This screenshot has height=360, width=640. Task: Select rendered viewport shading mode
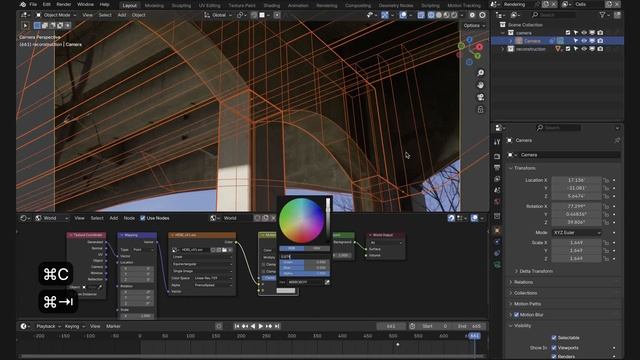454,15
